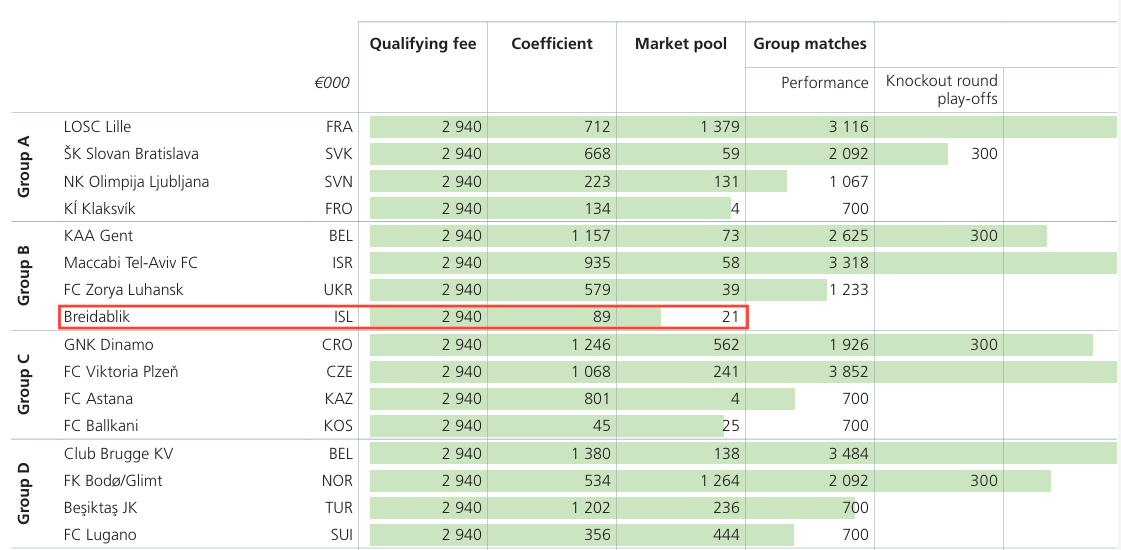Click the FRO country code
The image size is (1121, 550).
(x=338, y=209)
